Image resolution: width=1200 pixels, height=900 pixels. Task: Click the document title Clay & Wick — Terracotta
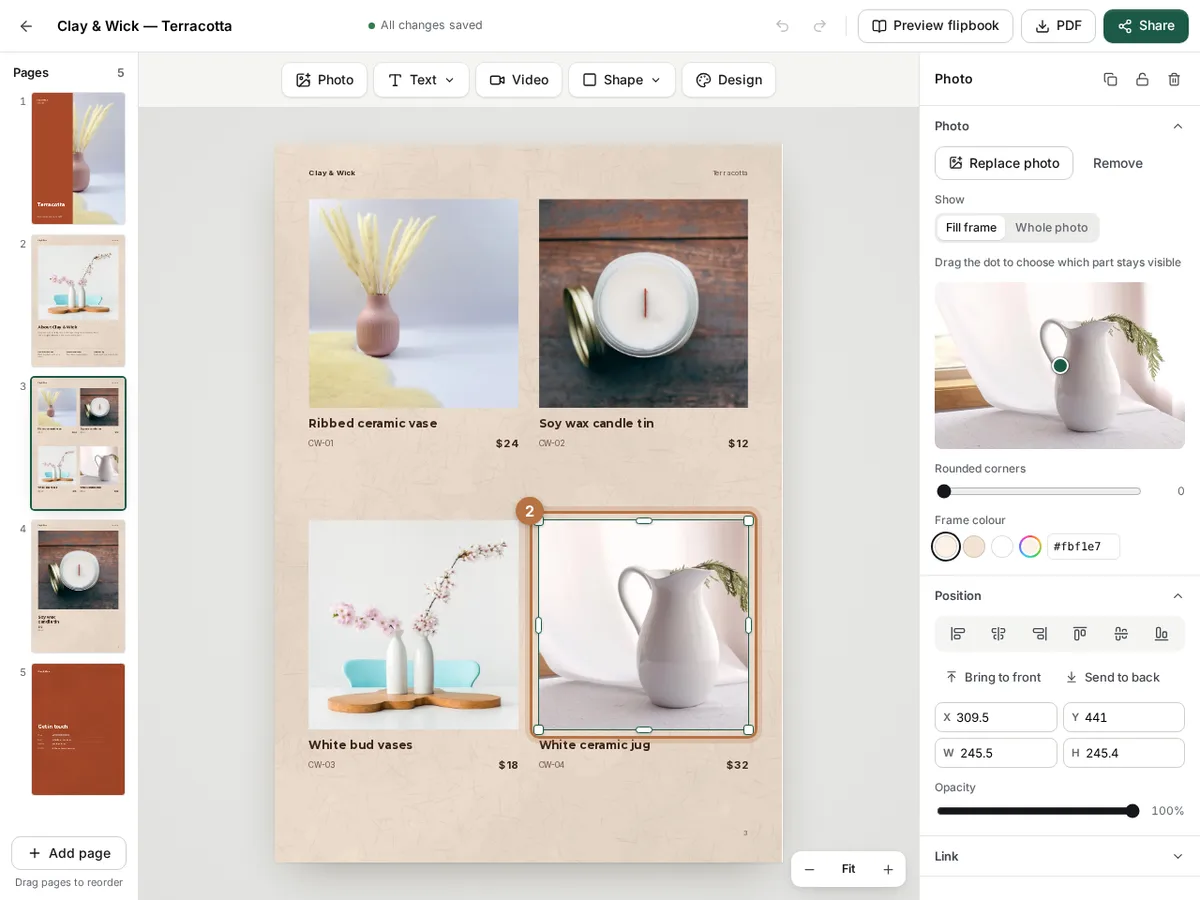(x=144, y=26)
